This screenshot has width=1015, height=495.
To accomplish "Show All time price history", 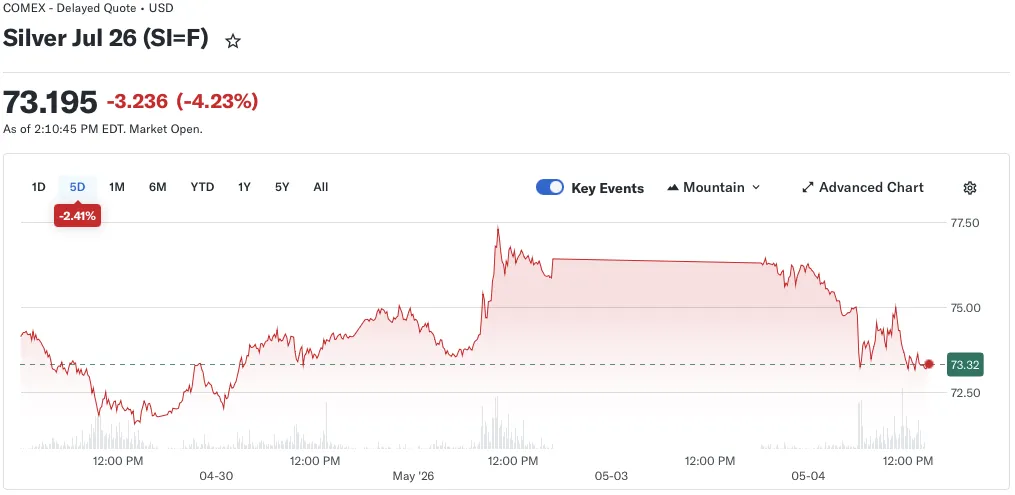I will tap(320, 187).
